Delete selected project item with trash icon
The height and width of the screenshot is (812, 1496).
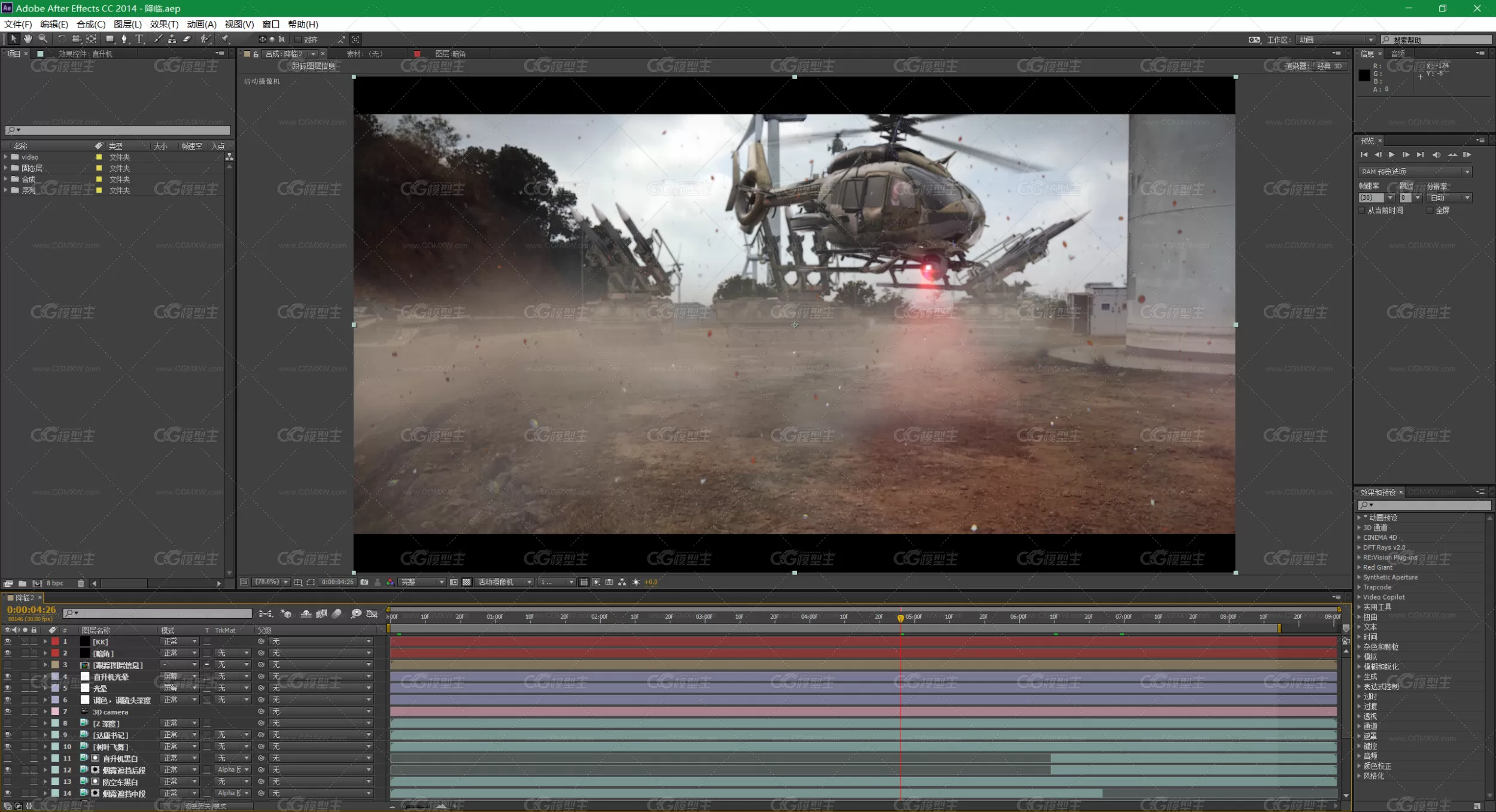point(81,583)
